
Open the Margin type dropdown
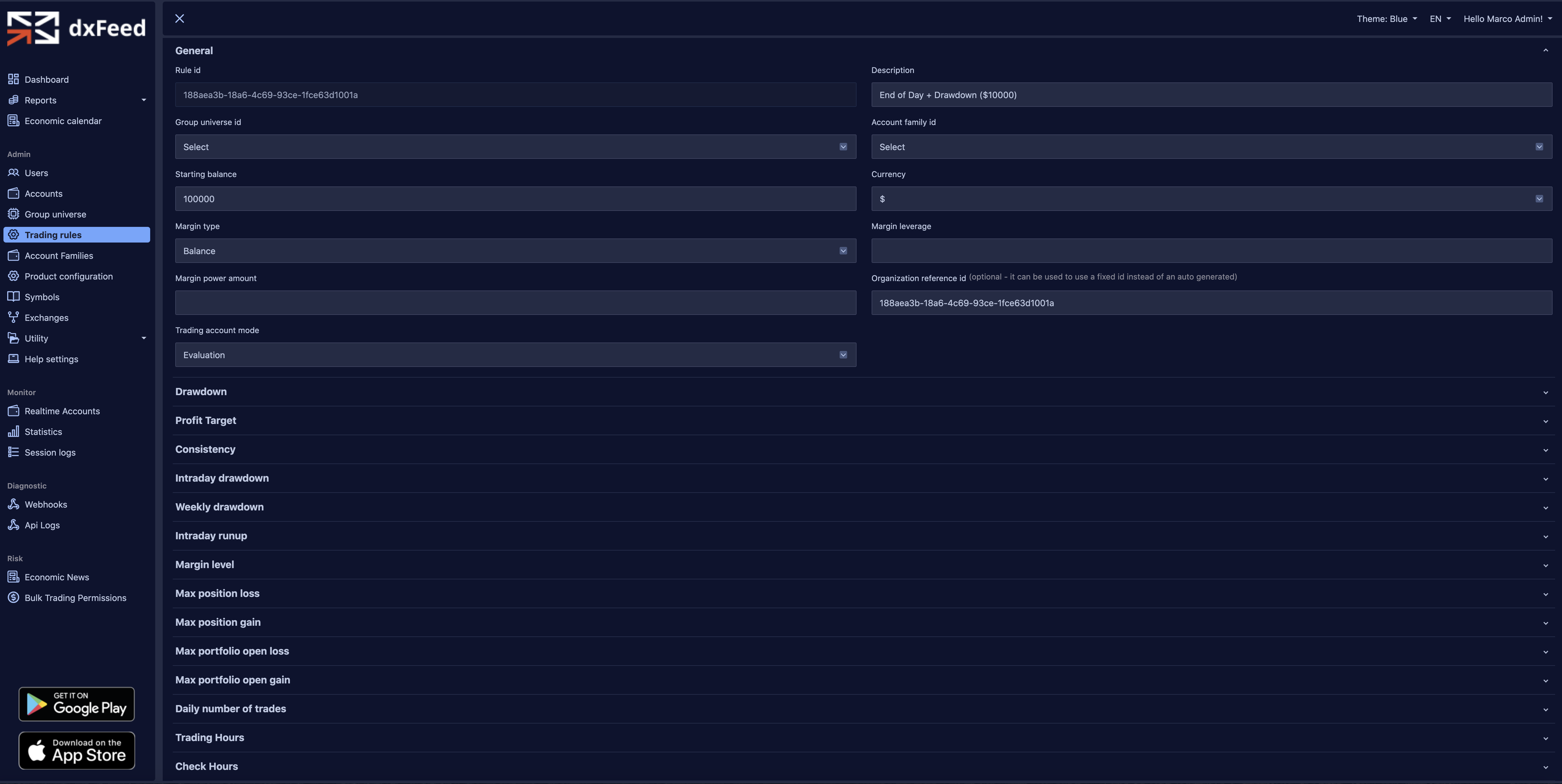[515, 251]
